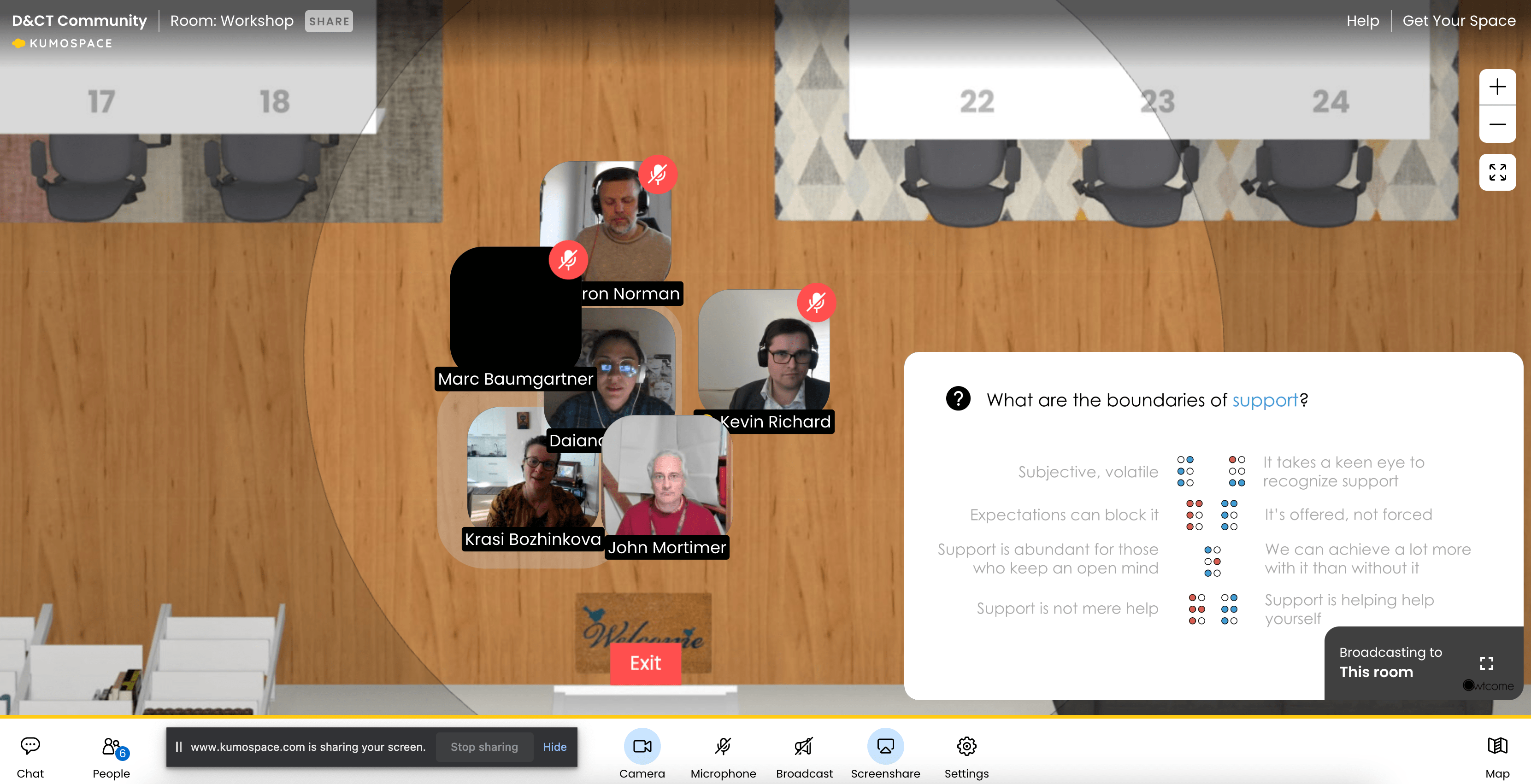Click table number 17

101,101
